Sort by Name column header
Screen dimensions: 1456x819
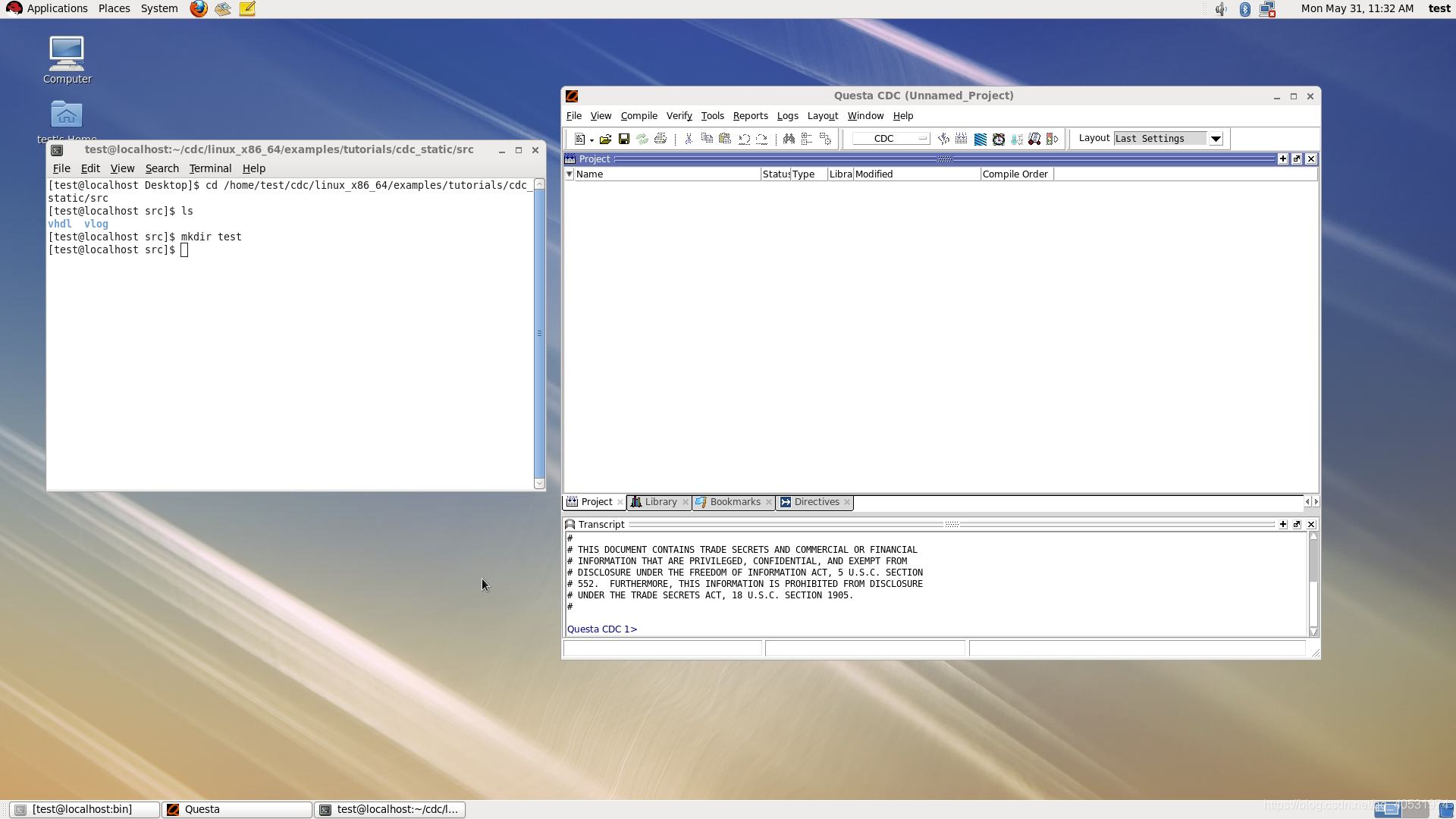667,174
